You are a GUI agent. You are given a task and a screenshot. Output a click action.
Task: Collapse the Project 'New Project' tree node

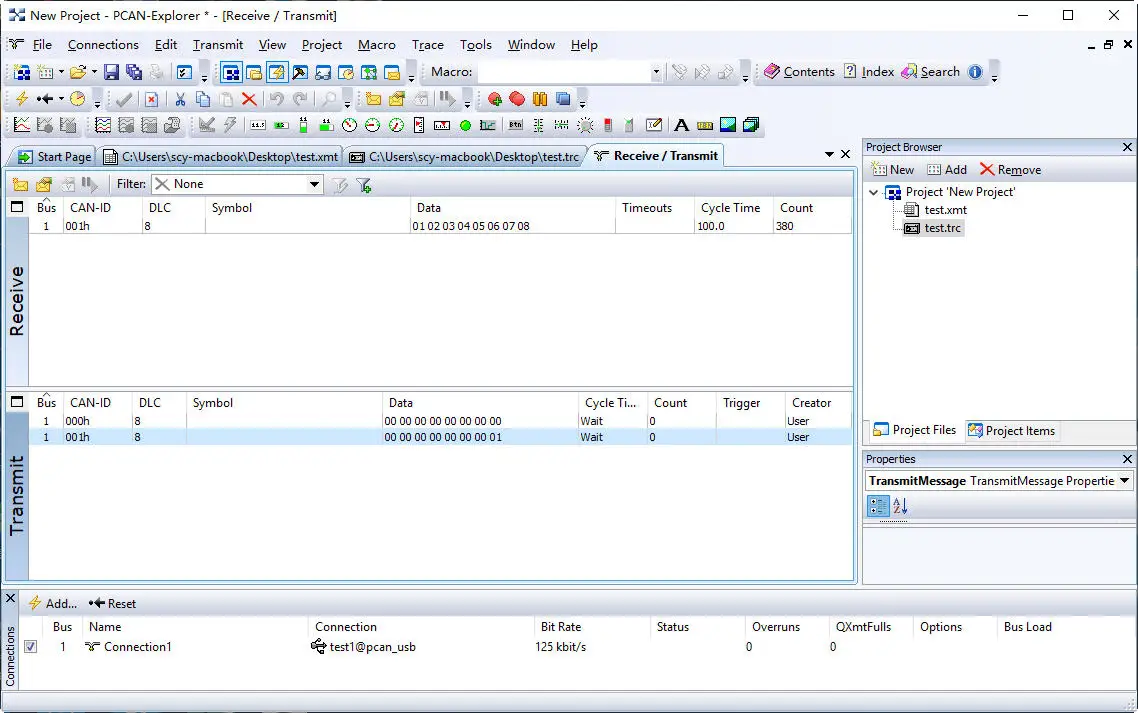pos(874,192)
